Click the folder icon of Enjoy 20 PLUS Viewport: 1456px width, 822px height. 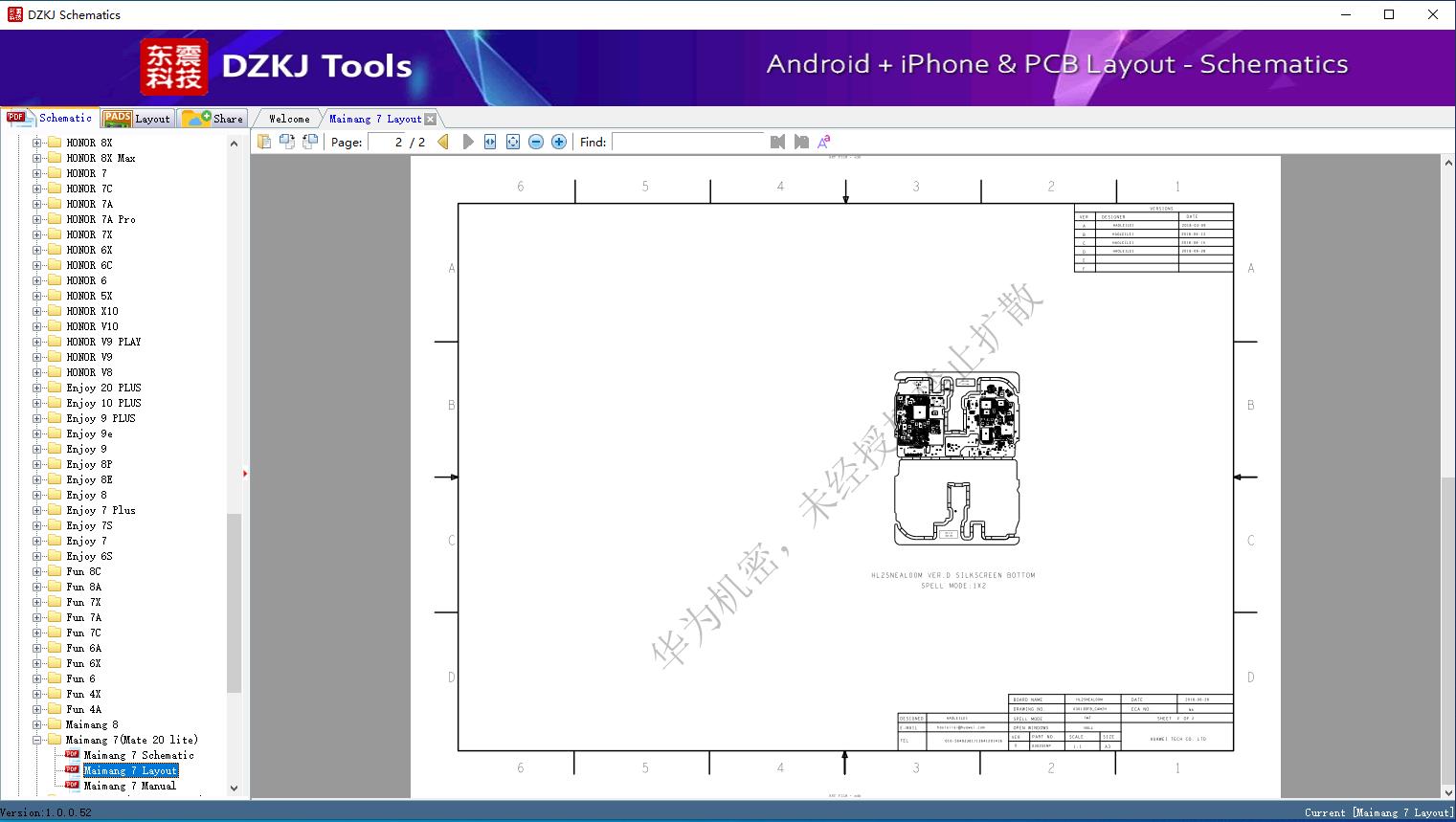pyautogui.click(x=55, y=388)
